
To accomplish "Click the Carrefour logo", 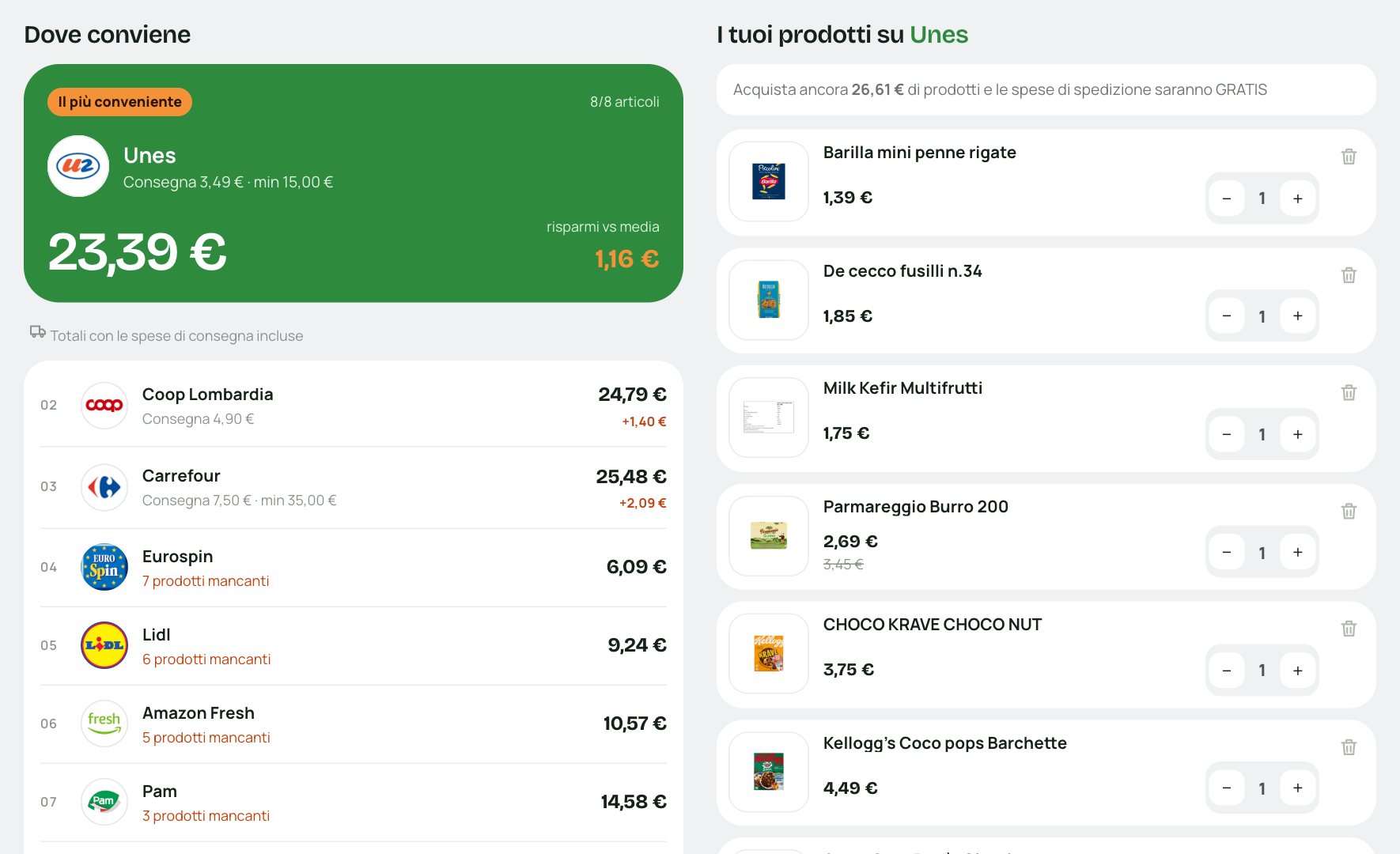I will [x=104, y=487].
